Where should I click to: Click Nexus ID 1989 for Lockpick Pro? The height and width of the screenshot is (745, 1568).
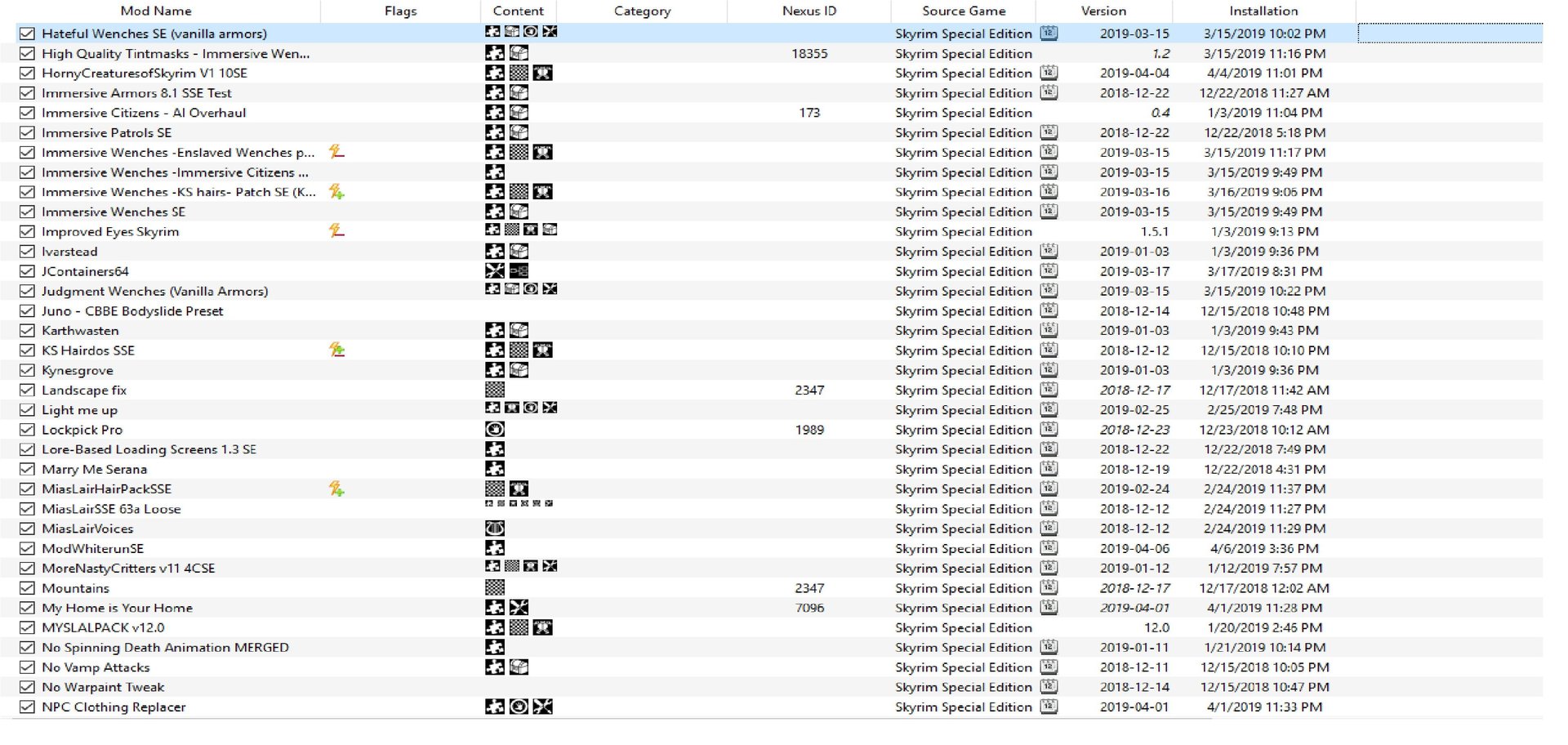pyautogui.click(x=809, y=430)
